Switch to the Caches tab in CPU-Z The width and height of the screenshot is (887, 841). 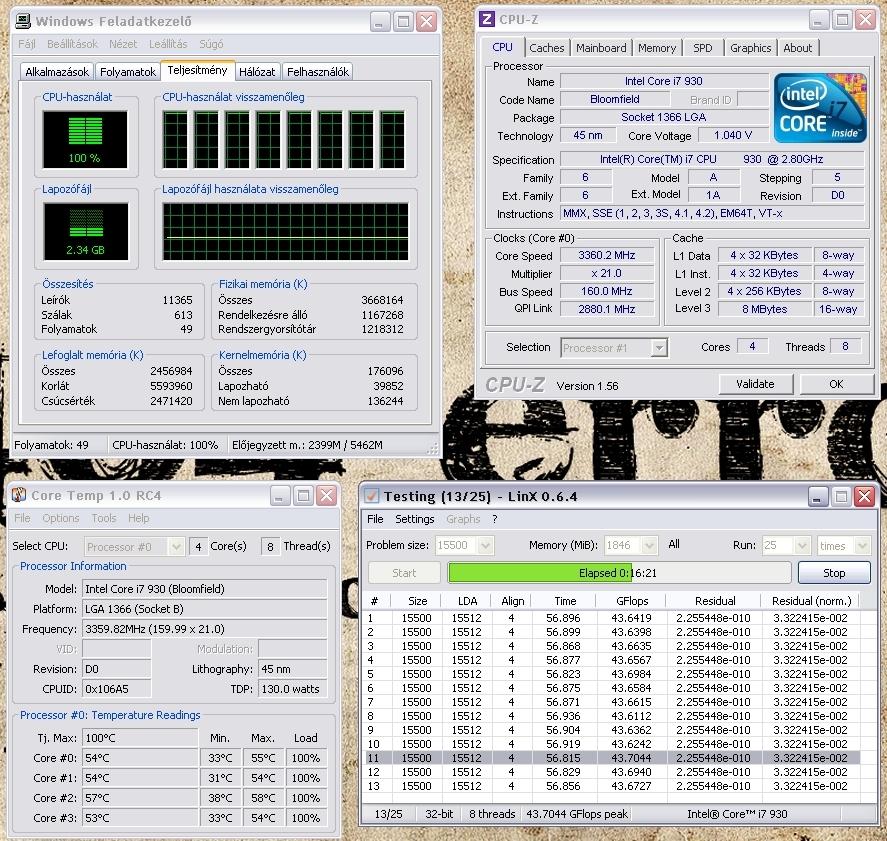pyautogui.click(x=546, y=48)
